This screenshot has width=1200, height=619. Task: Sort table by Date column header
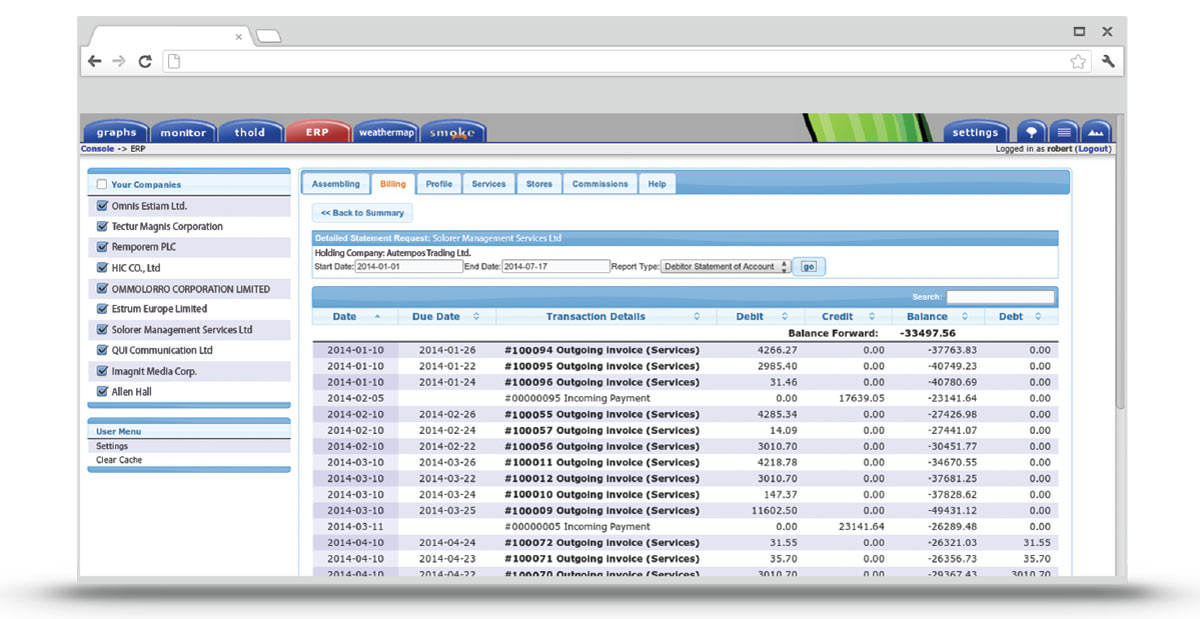(x=345, y=317)
